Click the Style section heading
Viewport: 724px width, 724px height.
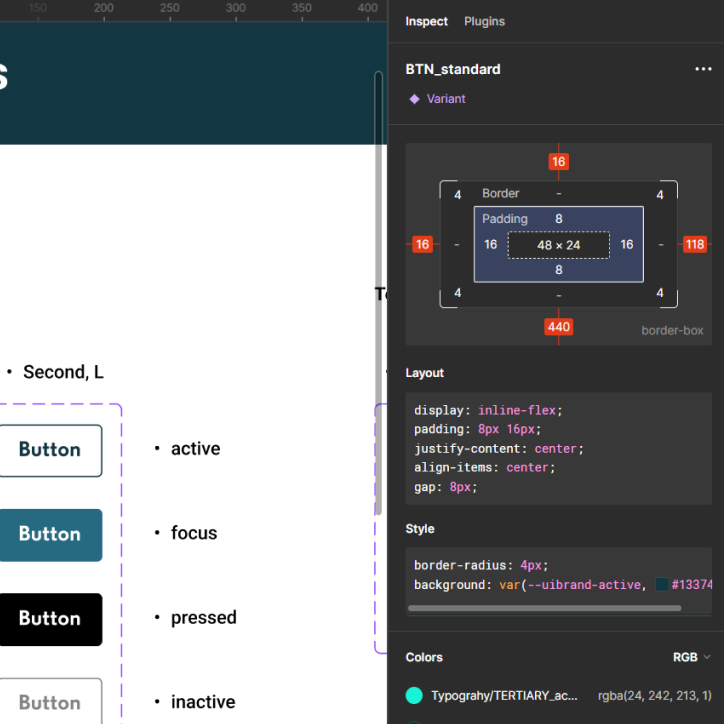pyautogui.click(x=420, y=529)
